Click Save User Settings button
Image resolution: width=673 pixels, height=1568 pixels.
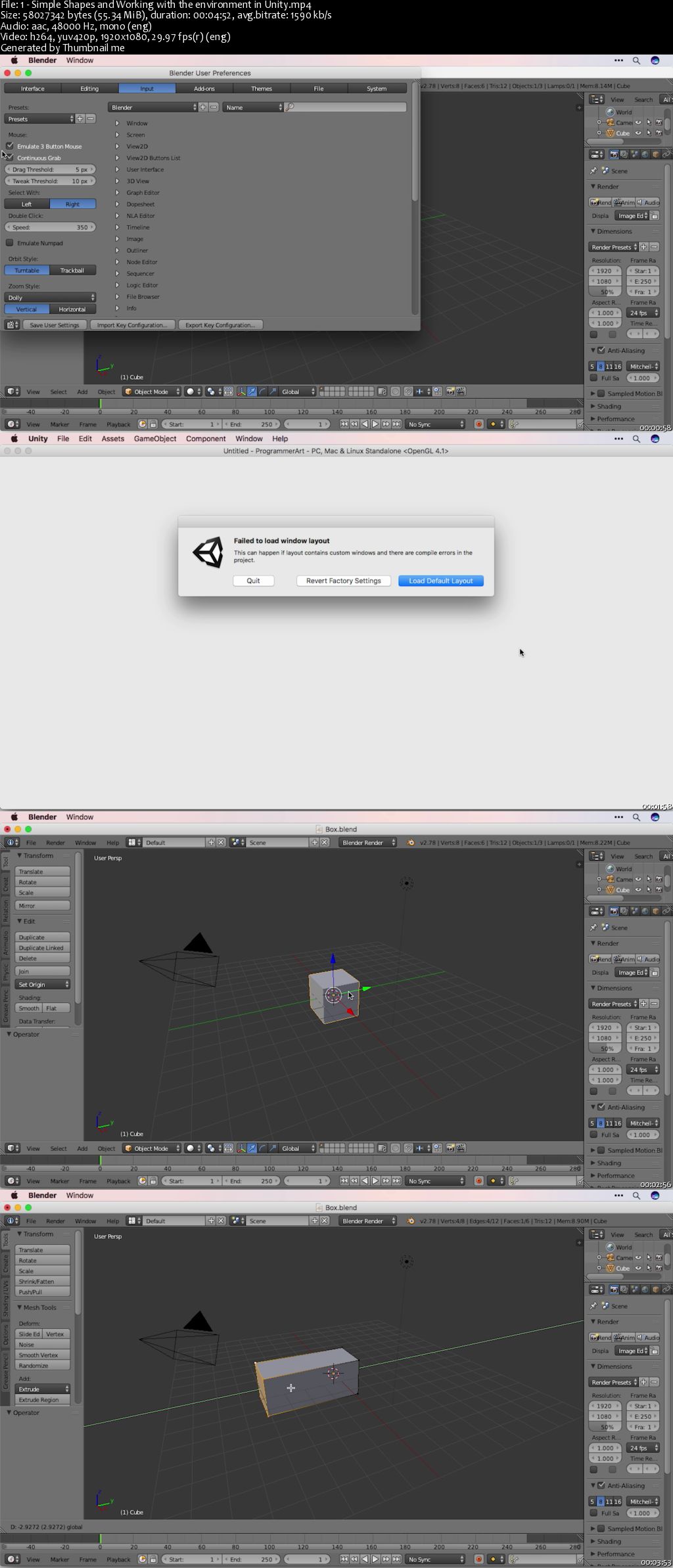(55, 325)
